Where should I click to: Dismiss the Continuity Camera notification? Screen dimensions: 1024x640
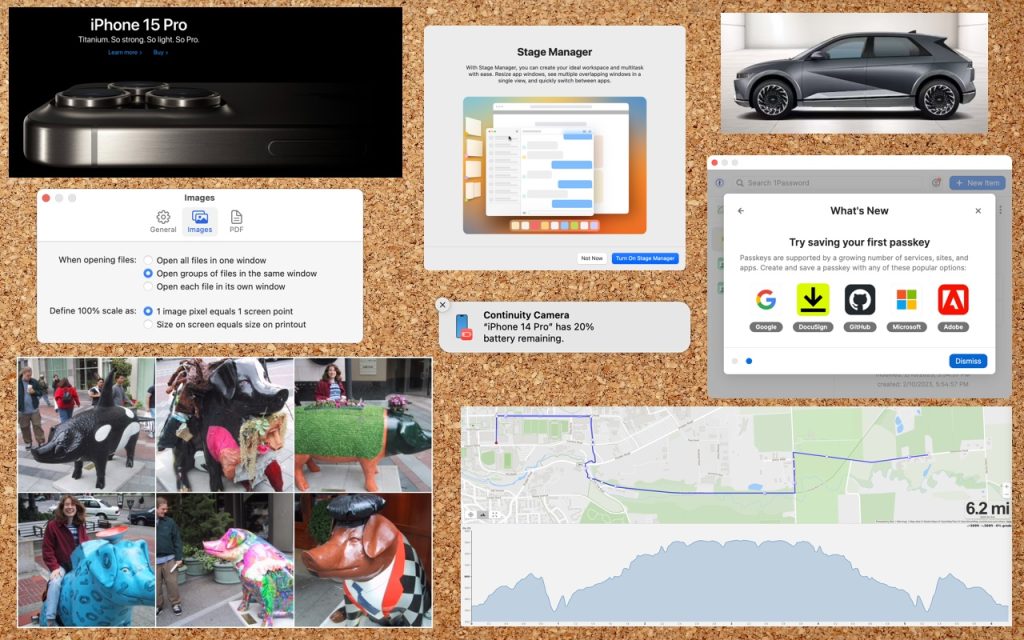[443, 305]
